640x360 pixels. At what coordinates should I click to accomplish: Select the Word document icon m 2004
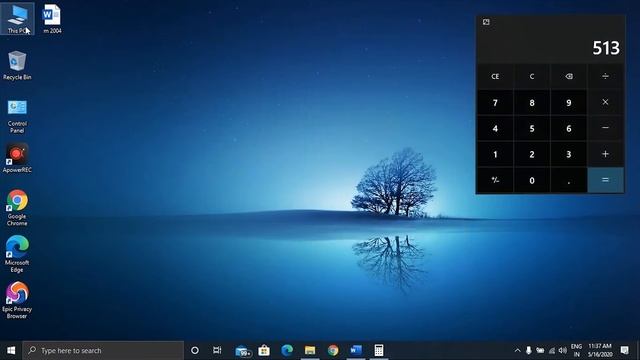(x=52, y=19)
